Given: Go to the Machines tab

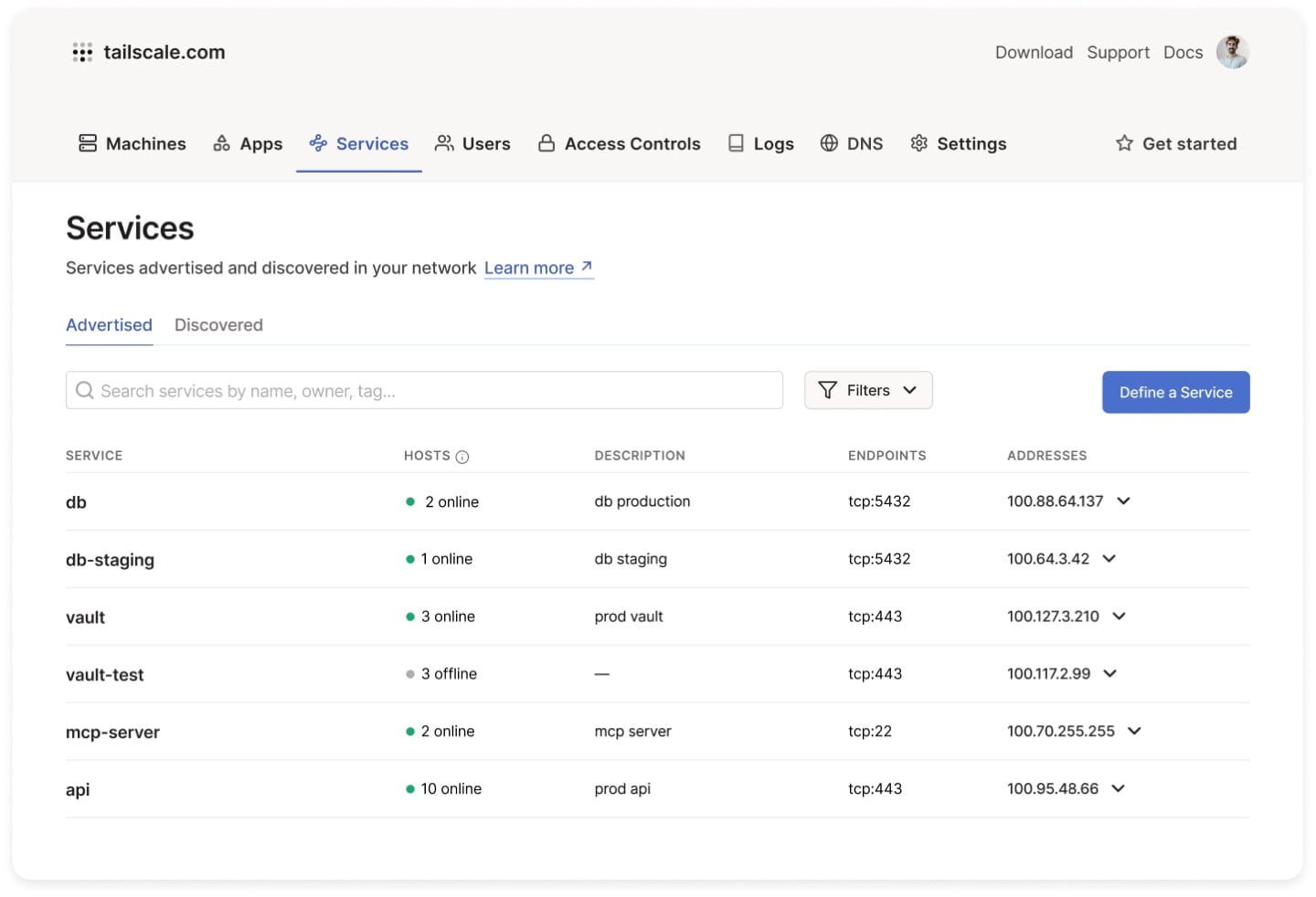Looking at the screenshot, I should 133,143.
